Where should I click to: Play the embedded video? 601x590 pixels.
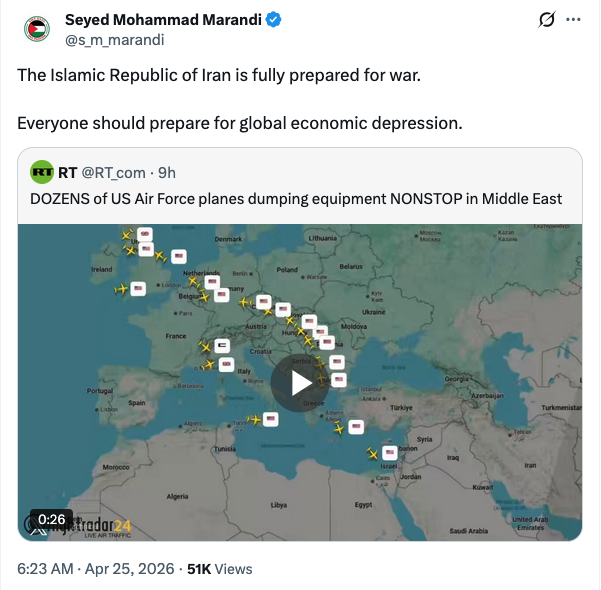click(300, 382)
